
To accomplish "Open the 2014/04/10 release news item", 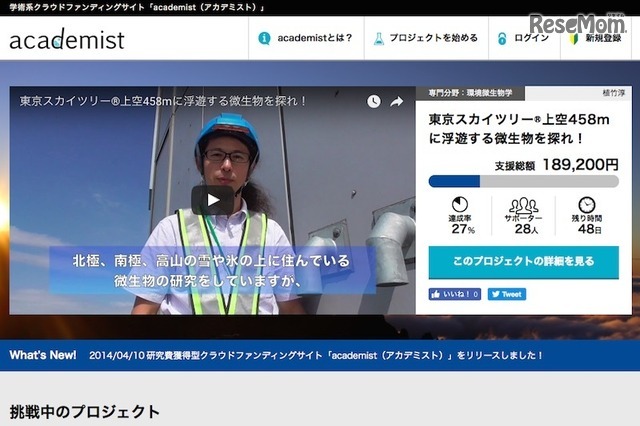I will click(316, 355).
